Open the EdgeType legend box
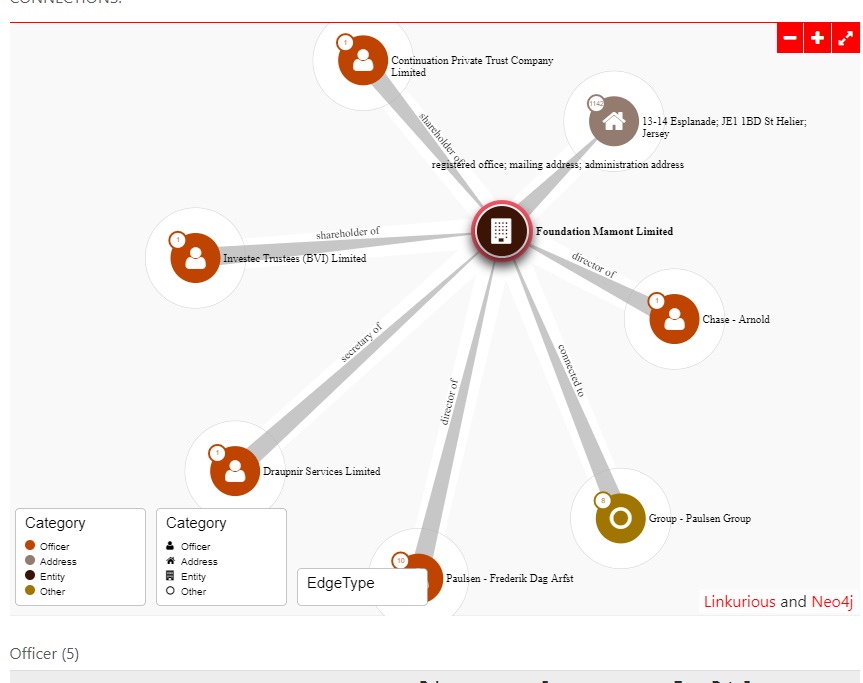Screen dimensions: 863x683 (x=362, y=587)
